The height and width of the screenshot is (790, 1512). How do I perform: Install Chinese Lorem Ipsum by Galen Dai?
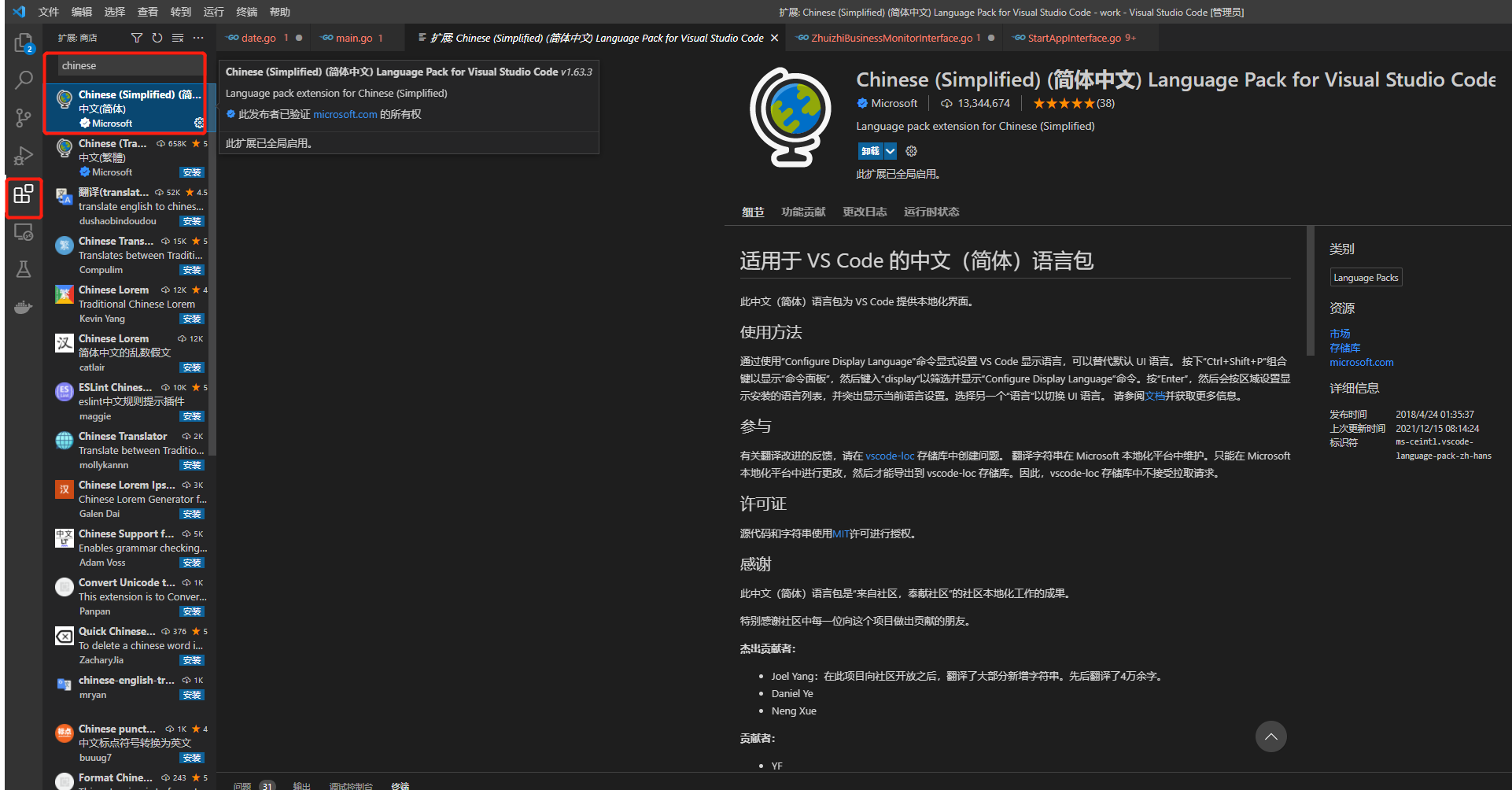tap(192, 514)
